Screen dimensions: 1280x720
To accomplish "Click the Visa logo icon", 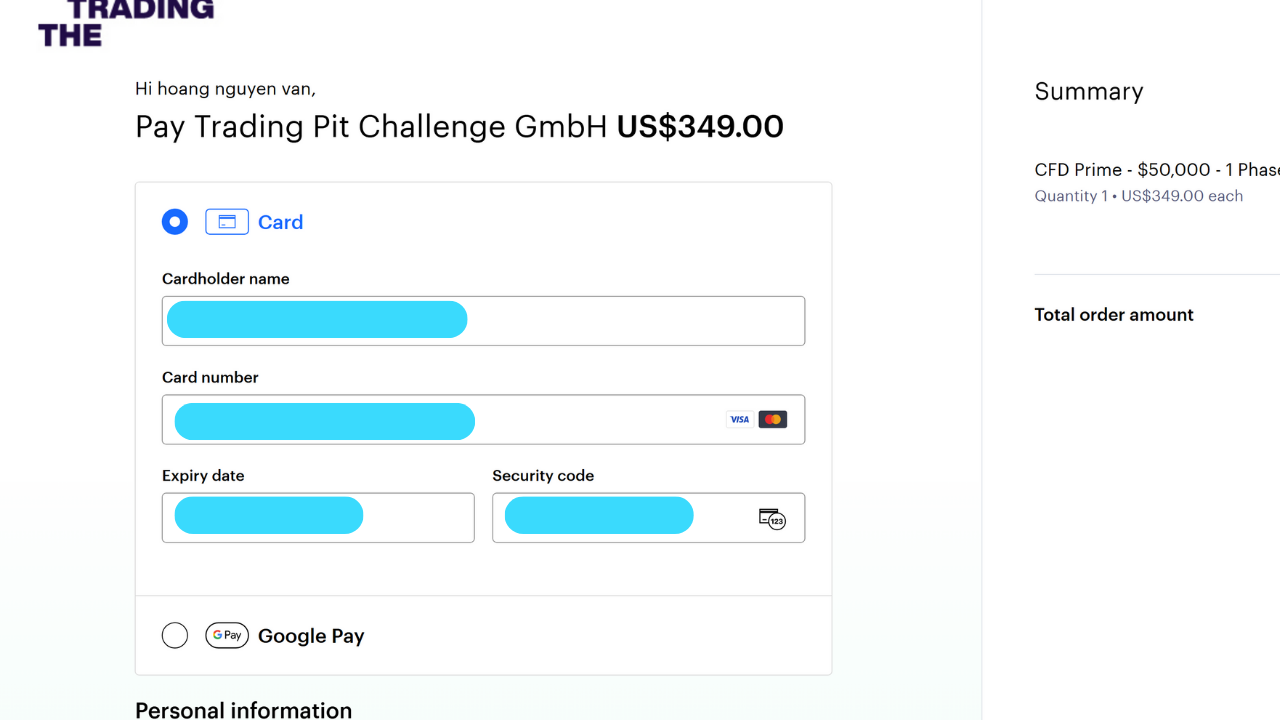I will pyautogui.click(x=739, y=420).
